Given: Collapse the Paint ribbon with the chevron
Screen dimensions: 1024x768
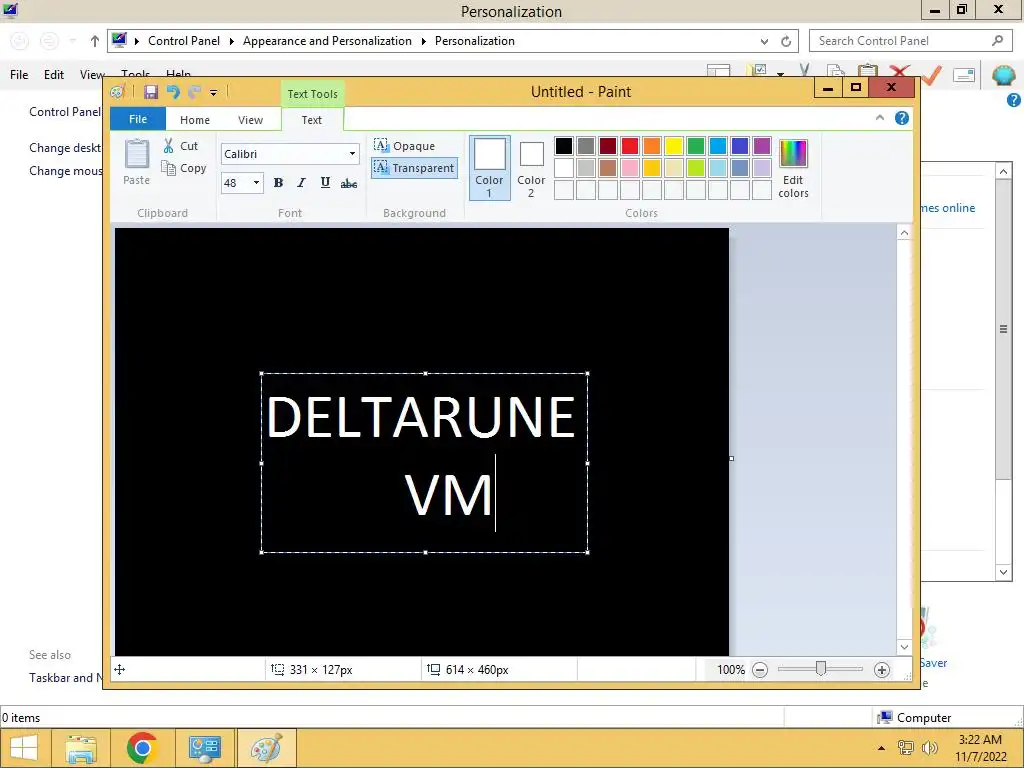Looking at the screenshot, I should coord(880,118).
